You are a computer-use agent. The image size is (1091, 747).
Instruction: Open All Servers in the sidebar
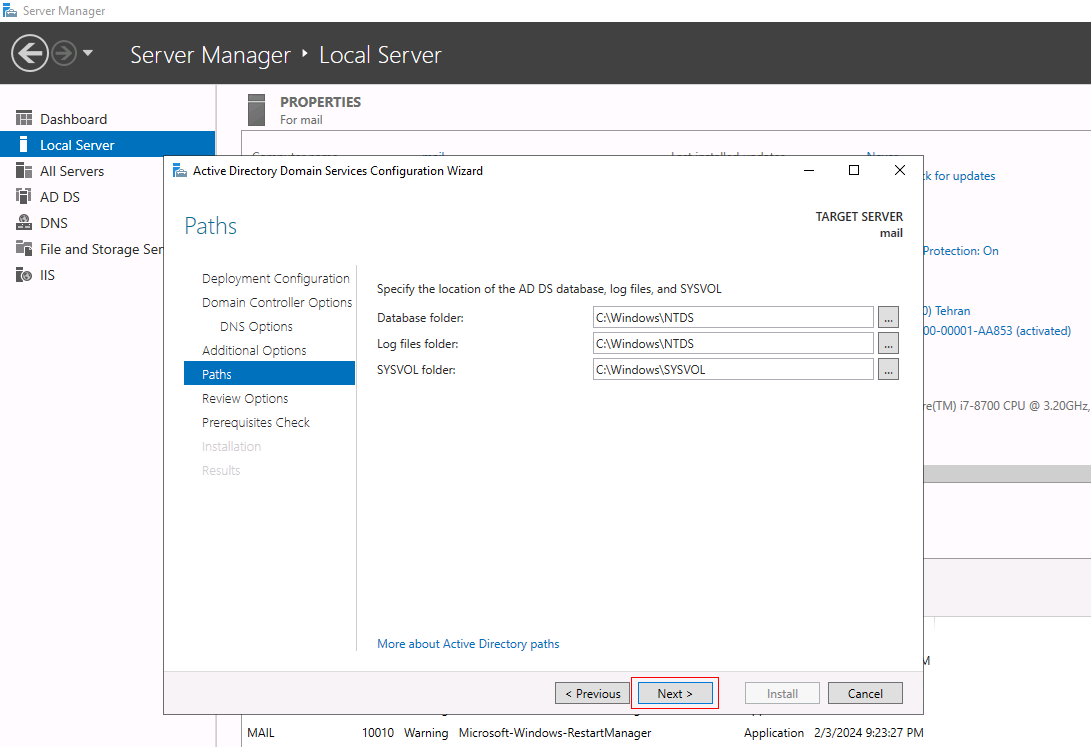pyautogui.click(x=72, y=171)
